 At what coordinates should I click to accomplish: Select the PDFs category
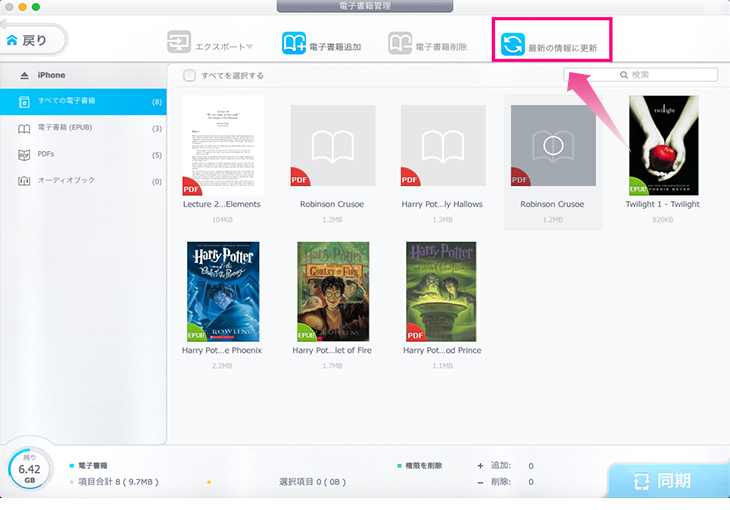point(83,155)
